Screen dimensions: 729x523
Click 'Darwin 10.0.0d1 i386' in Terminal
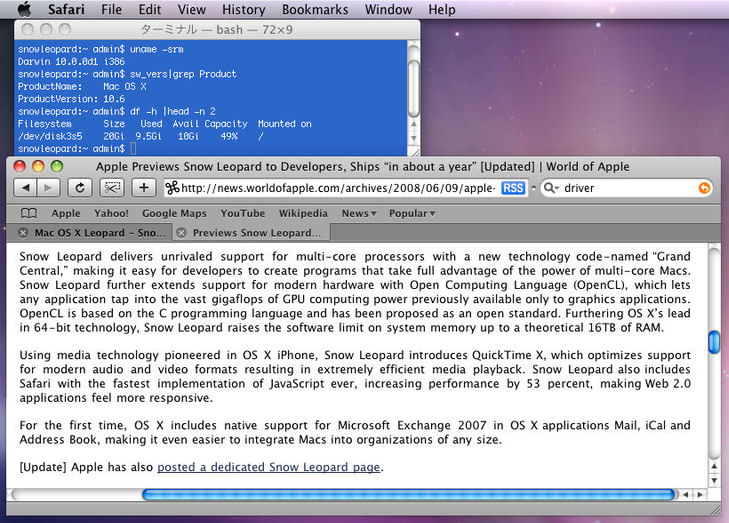click(71, 61)
